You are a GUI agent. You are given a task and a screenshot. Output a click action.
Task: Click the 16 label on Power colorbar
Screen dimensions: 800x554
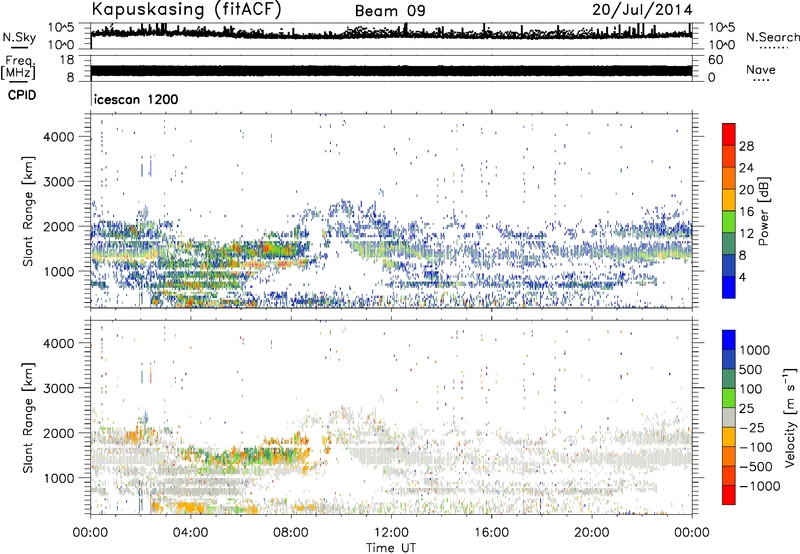coord(746,212)
